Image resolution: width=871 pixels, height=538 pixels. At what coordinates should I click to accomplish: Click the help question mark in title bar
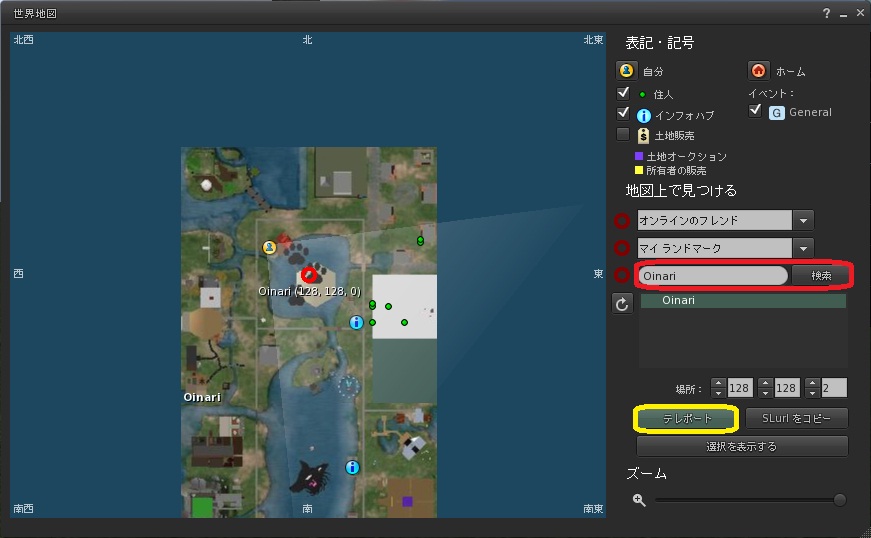826,13
